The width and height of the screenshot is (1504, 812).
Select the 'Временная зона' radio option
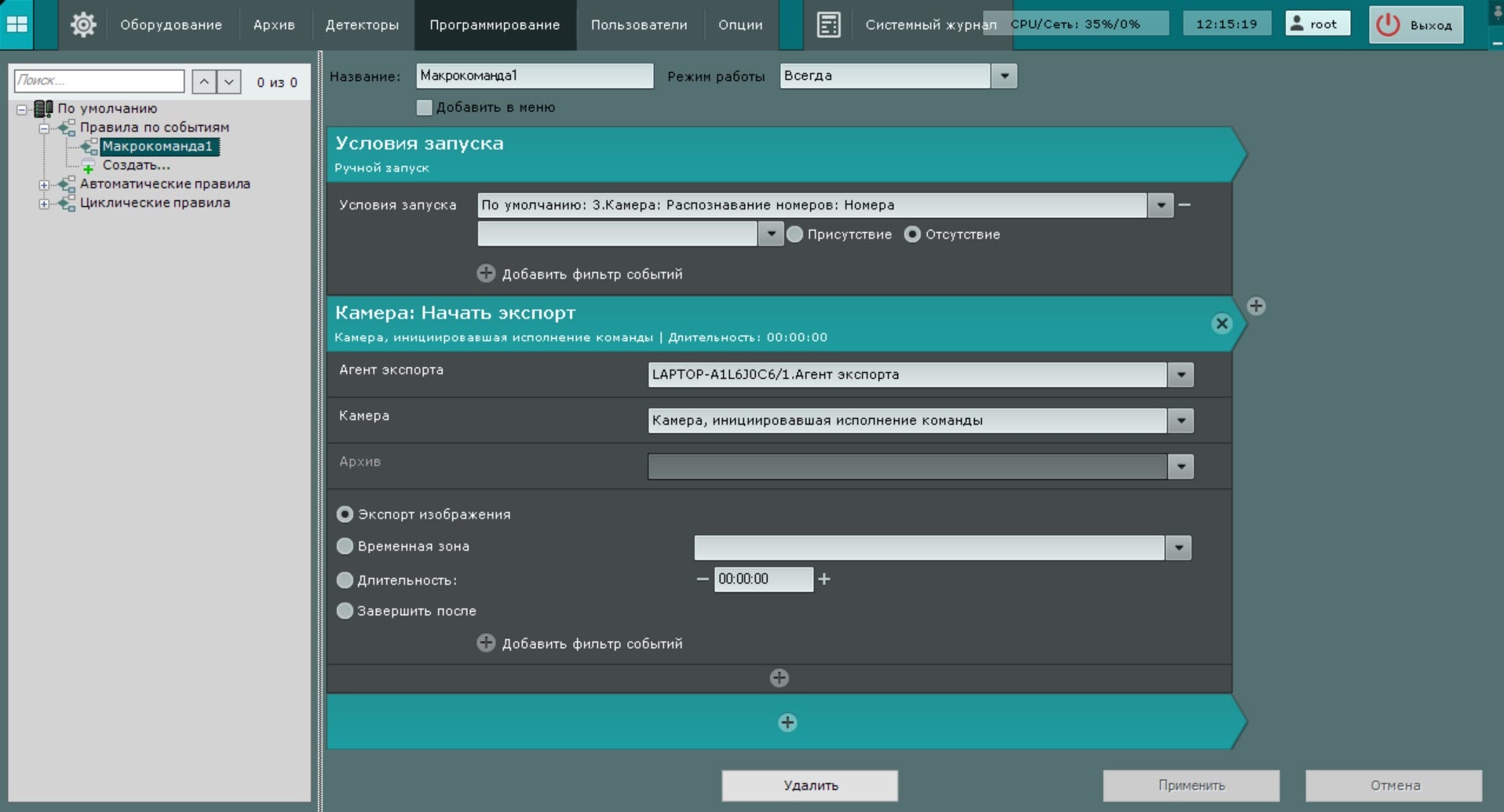(x=345, y=546)
